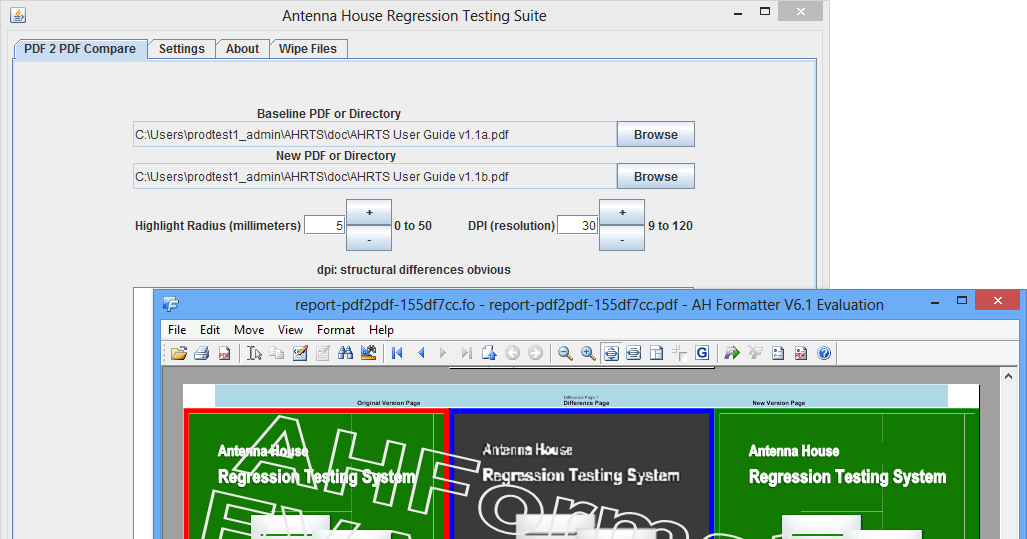This screenshot has height=539, width=1027.
Task: Click the 'dpi: structural differences obvious' text
Action: coord(413,270)
